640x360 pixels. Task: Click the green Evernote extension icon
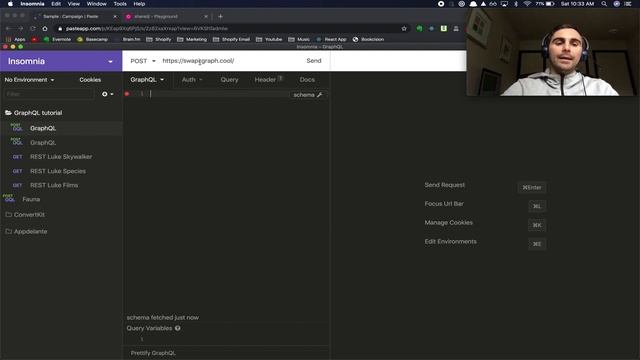pos(419,29)
